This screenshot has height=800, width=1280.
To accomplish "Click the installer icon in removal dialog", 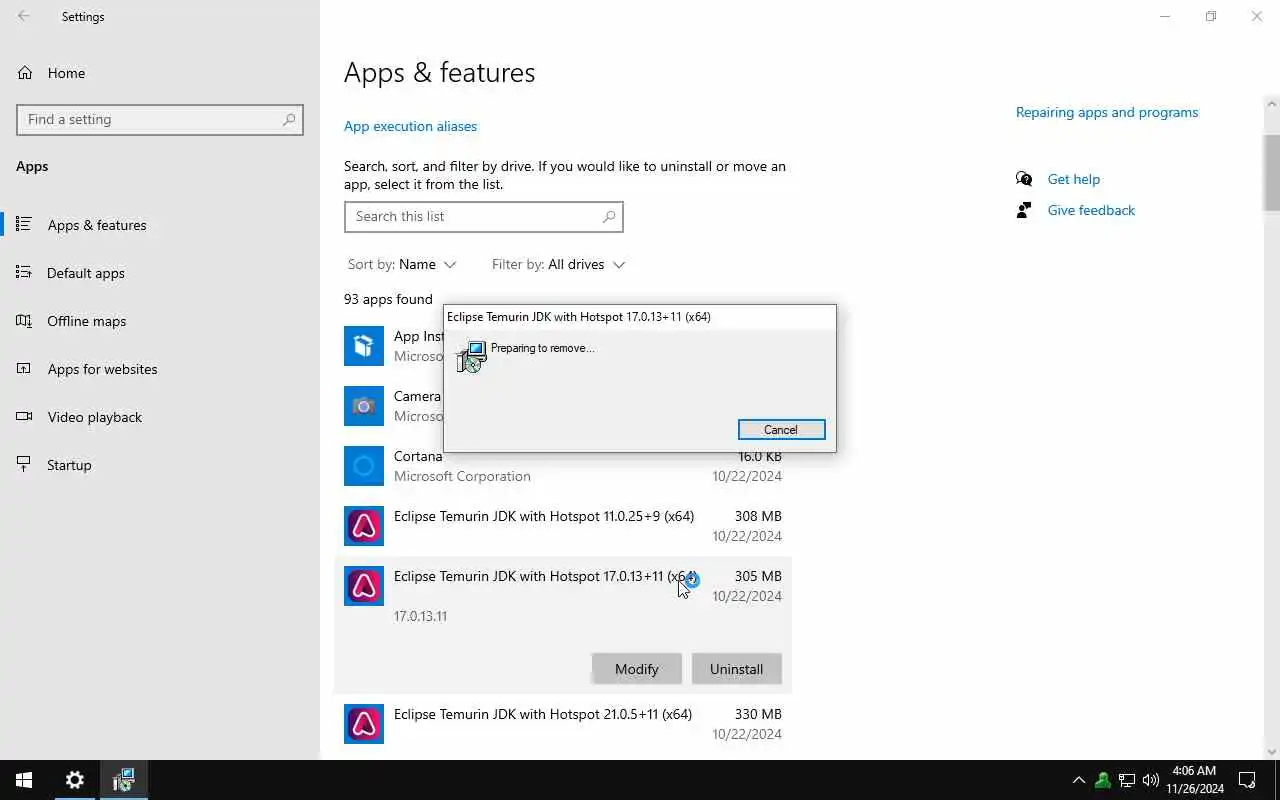I will 471,357.
